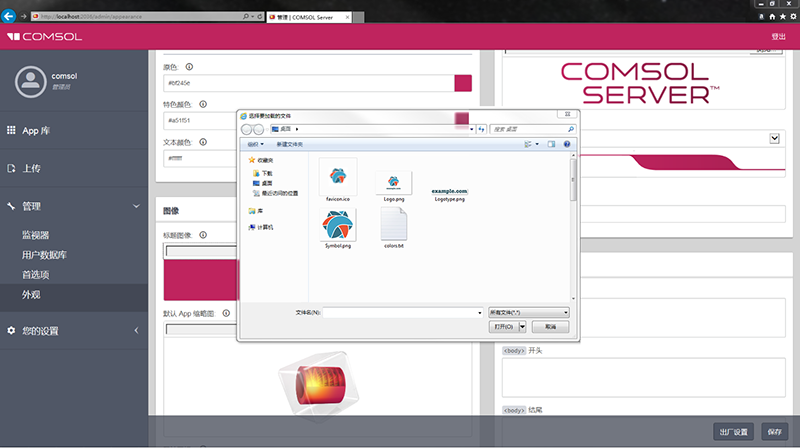
Task: Open the 组织 dropdown menu in dialog
Action: point(256,144)
